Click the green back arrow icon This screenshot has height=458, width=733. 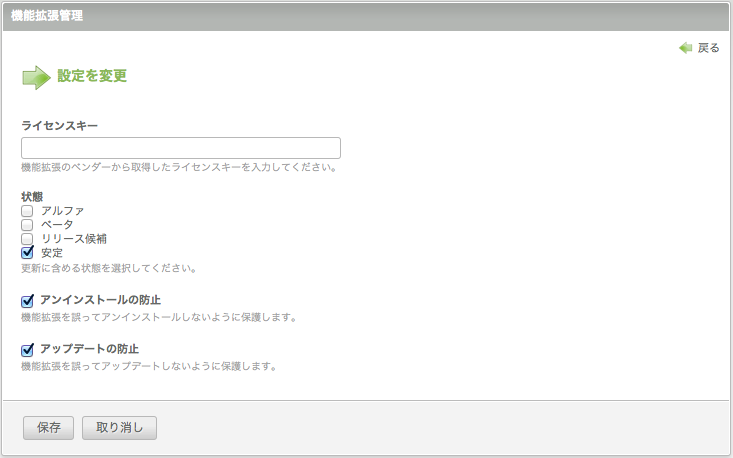coord(685,48)
